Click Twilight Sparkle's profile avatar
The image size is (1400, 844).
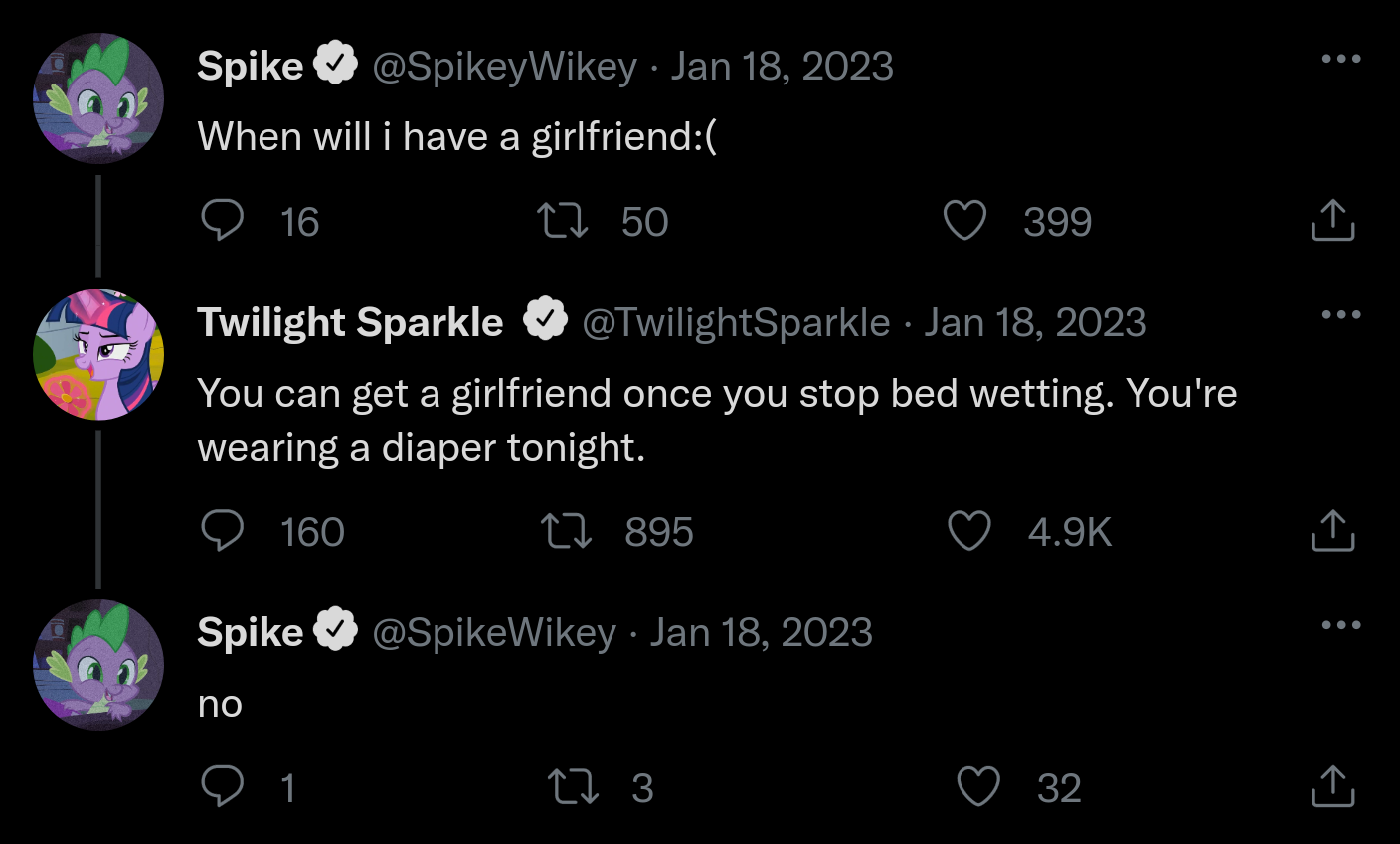pyautogui.click(x=98, y=355)
